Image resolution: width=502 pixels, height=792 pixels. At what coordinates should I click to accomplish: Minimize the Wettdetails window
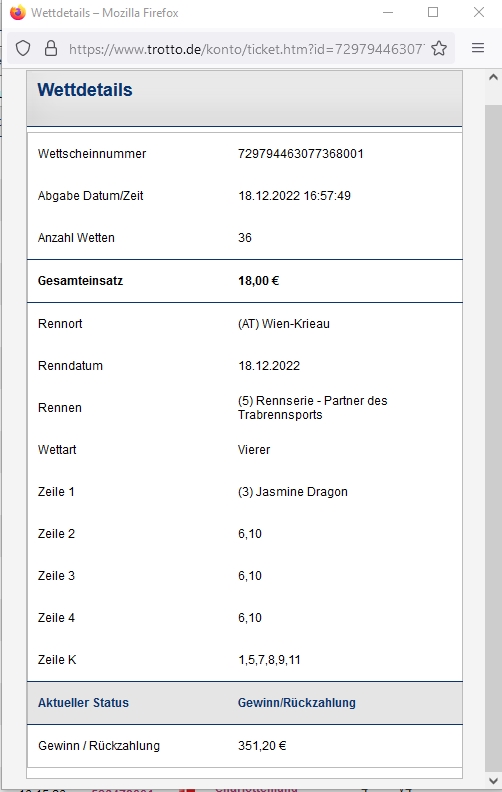pos(388,12)
